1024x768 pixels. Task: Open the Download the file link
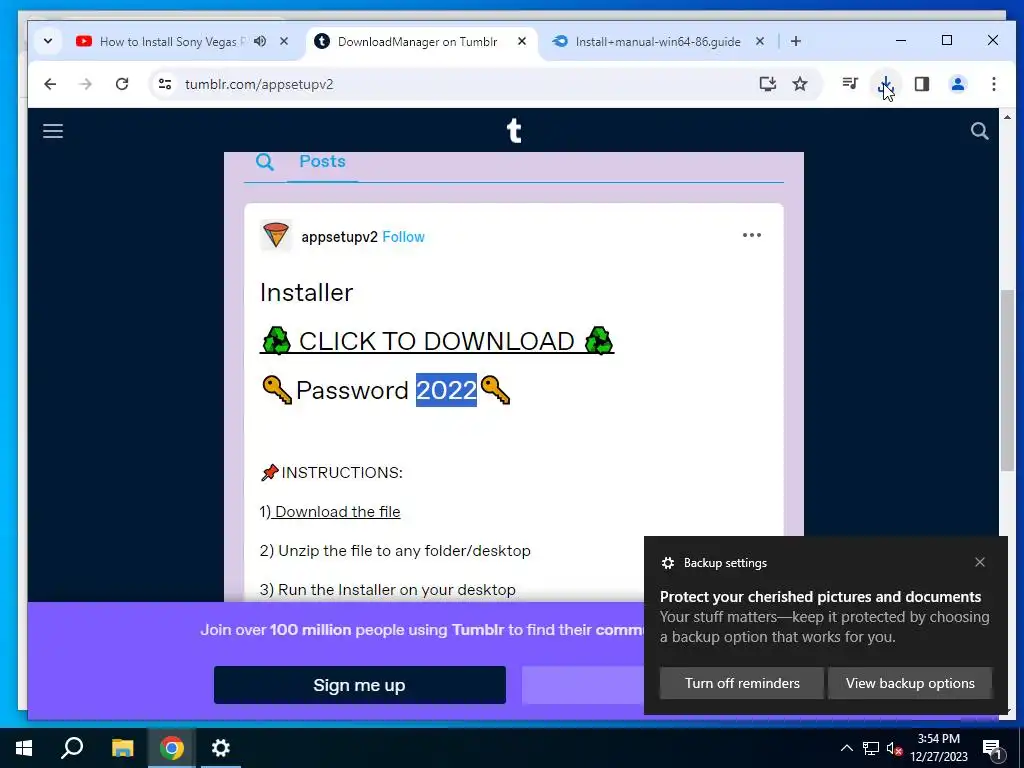(336, 512)
